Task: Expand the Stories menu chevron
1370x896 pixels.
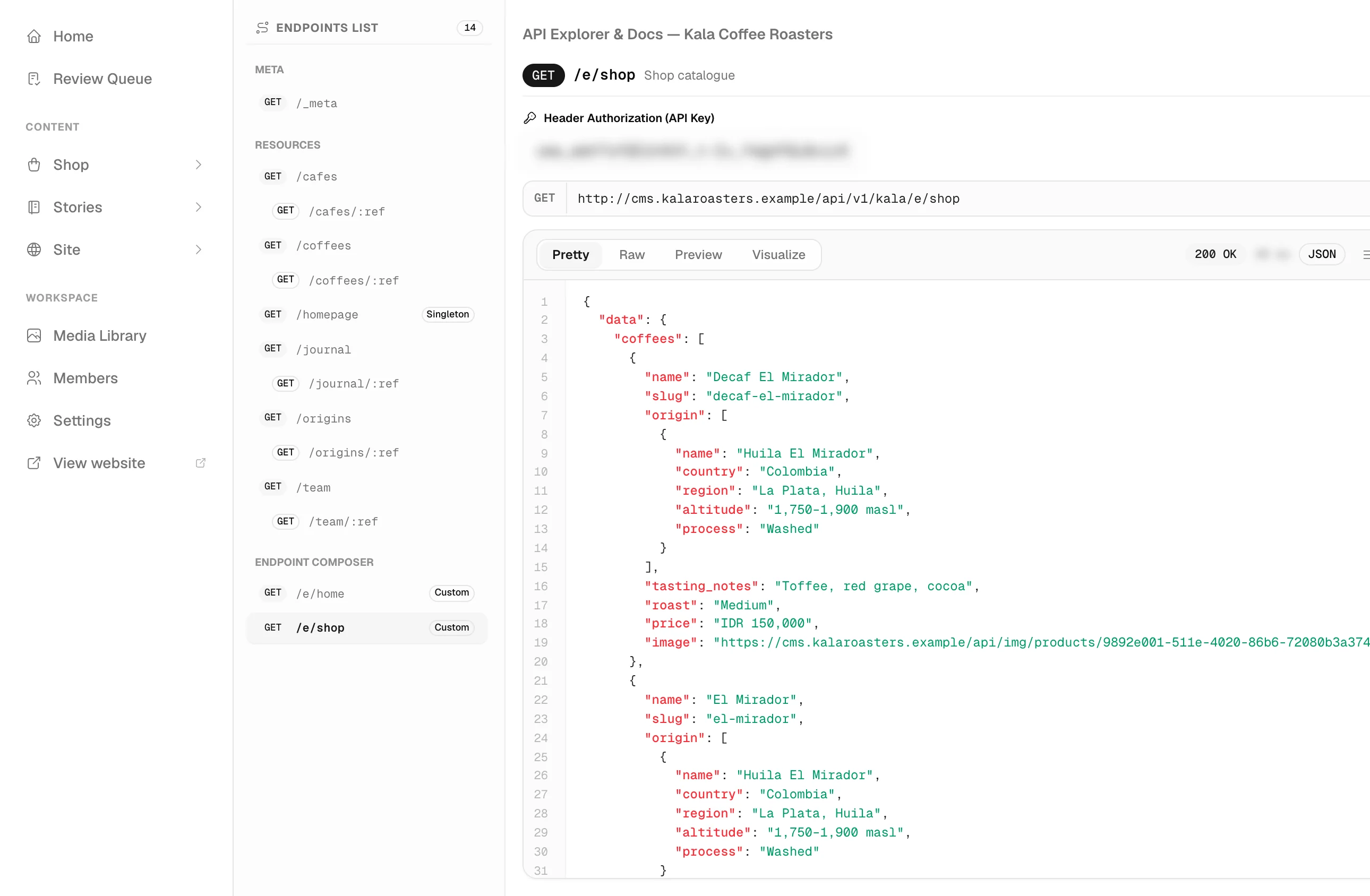Action: (x=199, y=207)
